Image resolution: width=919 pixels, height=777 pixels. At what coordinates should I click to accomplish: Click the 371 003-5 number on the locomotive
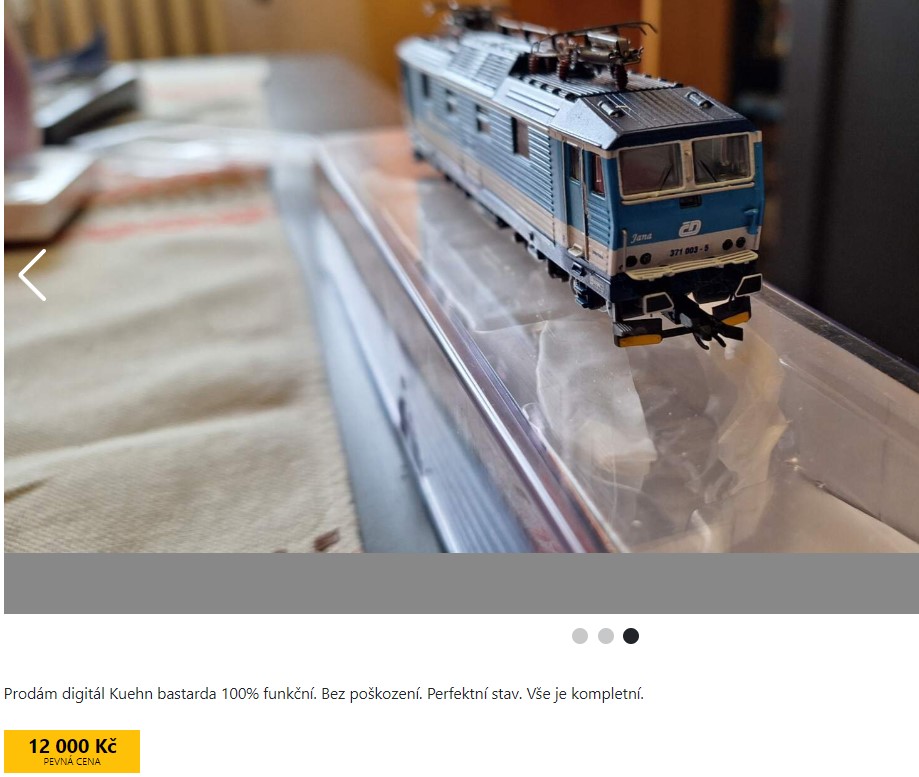[689, 250]
